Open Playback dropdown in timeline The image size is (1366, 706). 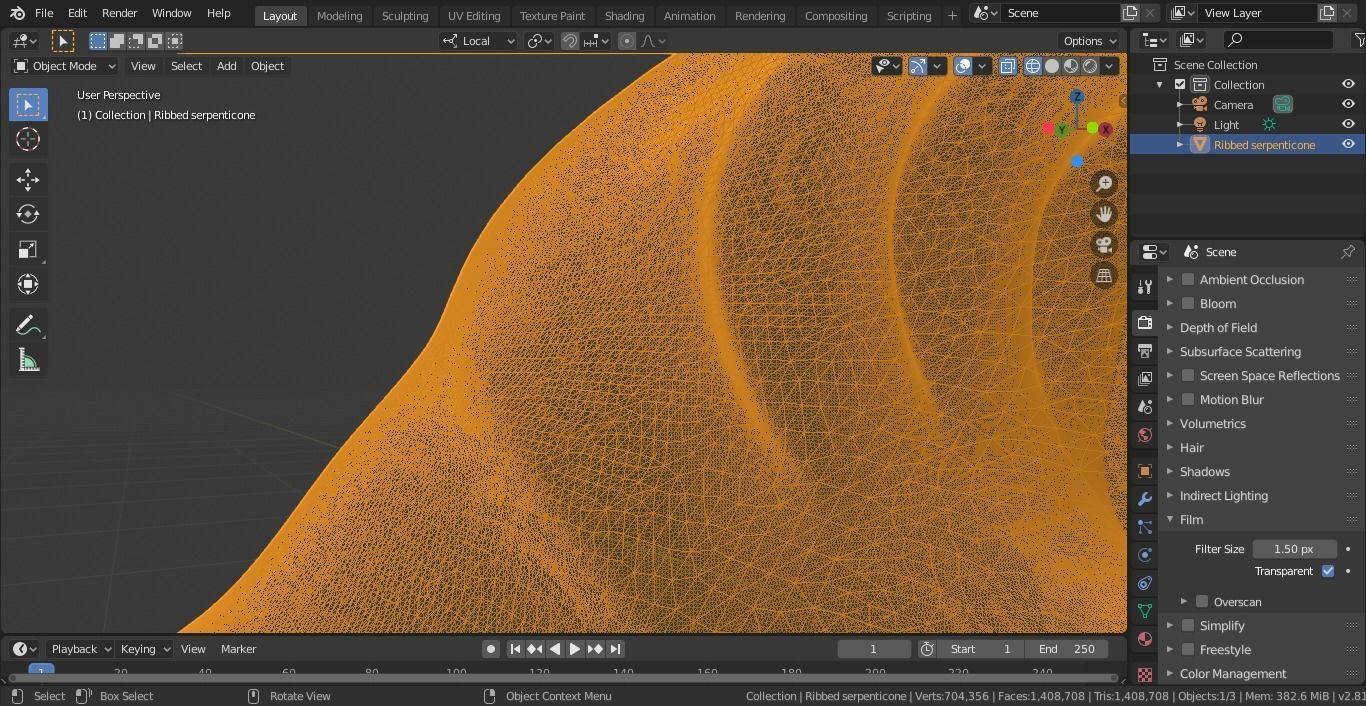(x=81, y=649)
